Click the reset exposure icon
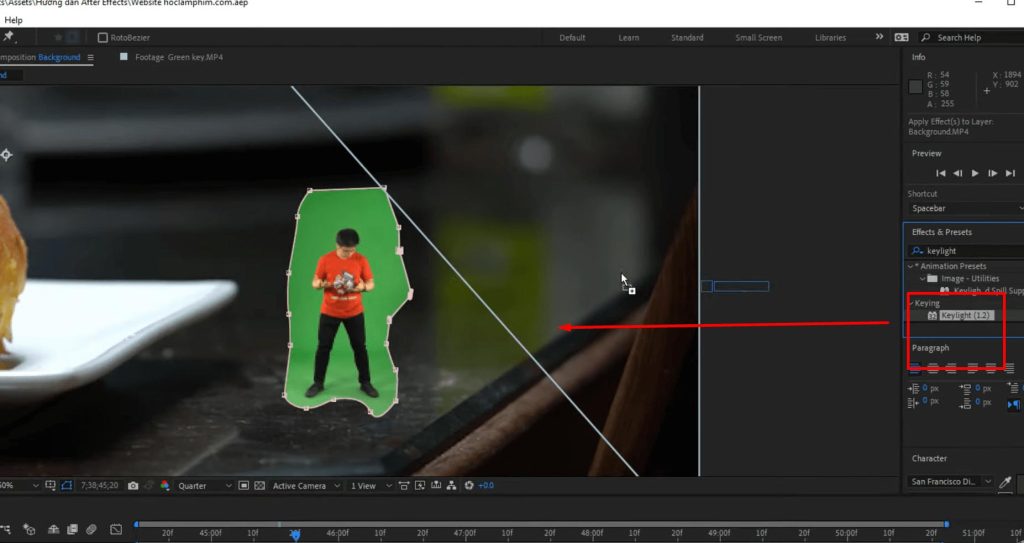The height and width of the screenshot is (543, 1024). [469, 485]
